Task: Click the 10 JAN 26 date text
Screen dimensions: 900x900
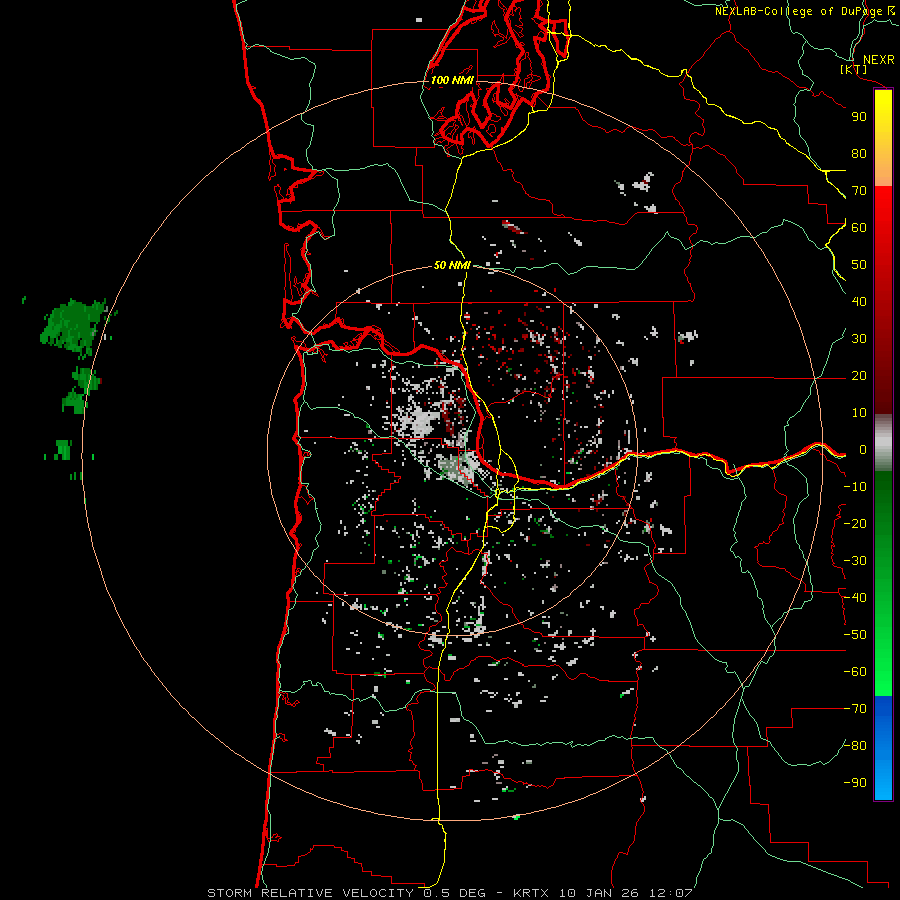Action: (599, 893)
